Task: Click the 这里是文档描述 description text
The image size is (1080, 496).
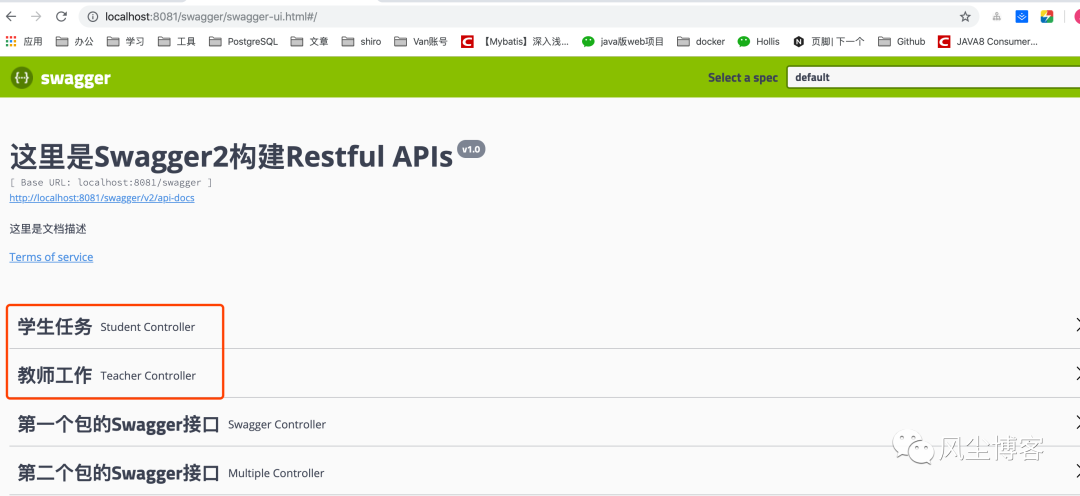Action: tap(48, 229)
